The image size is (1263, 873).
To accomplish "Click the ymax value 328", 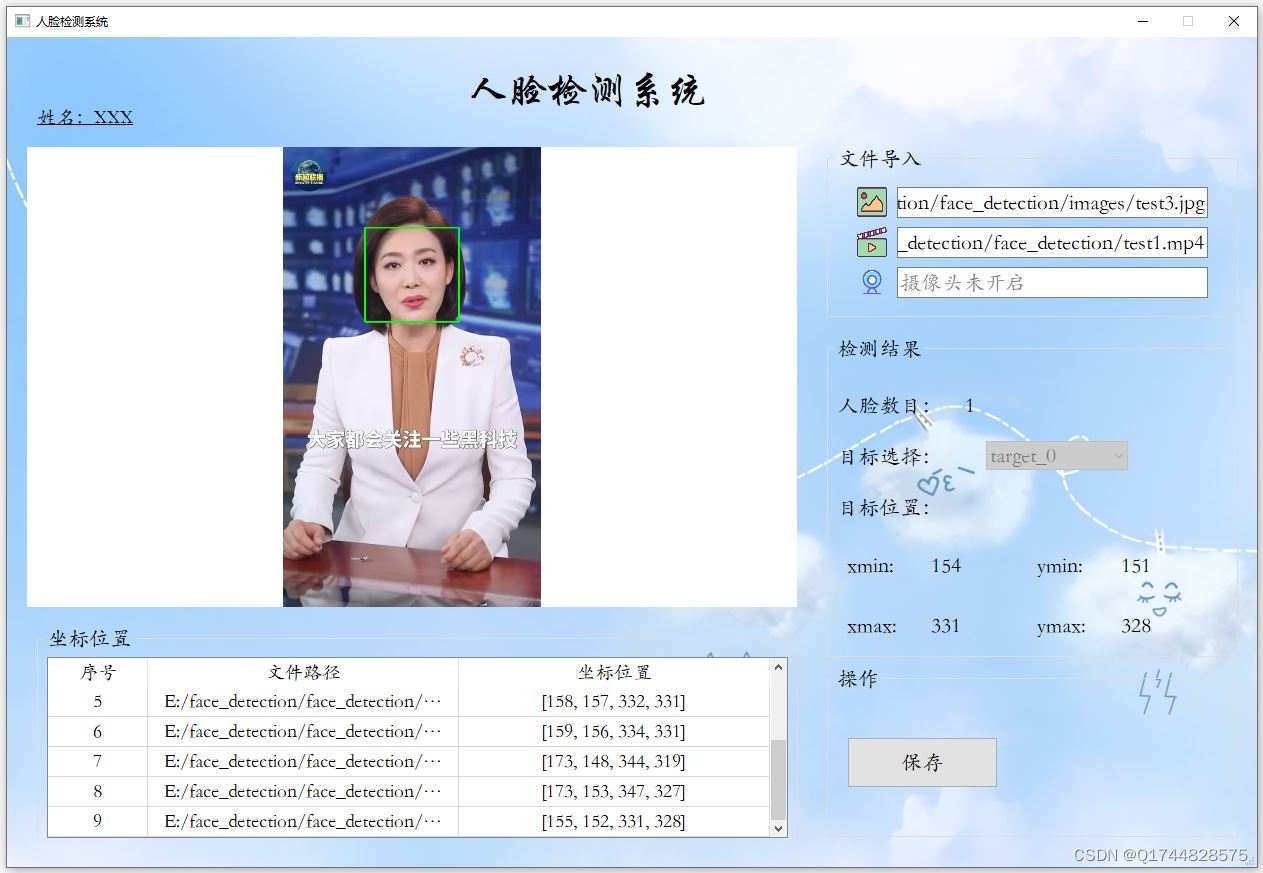I will (1135, 626).
